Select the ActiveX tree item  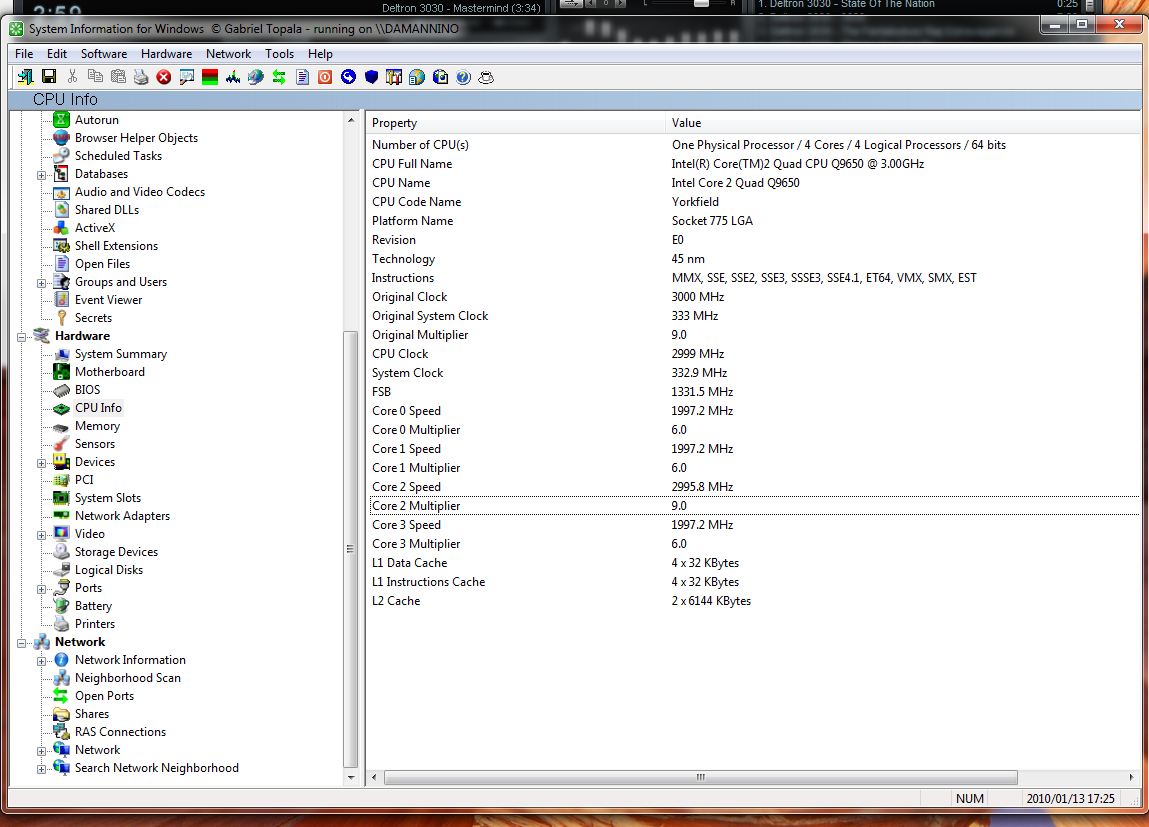[95, 228]
